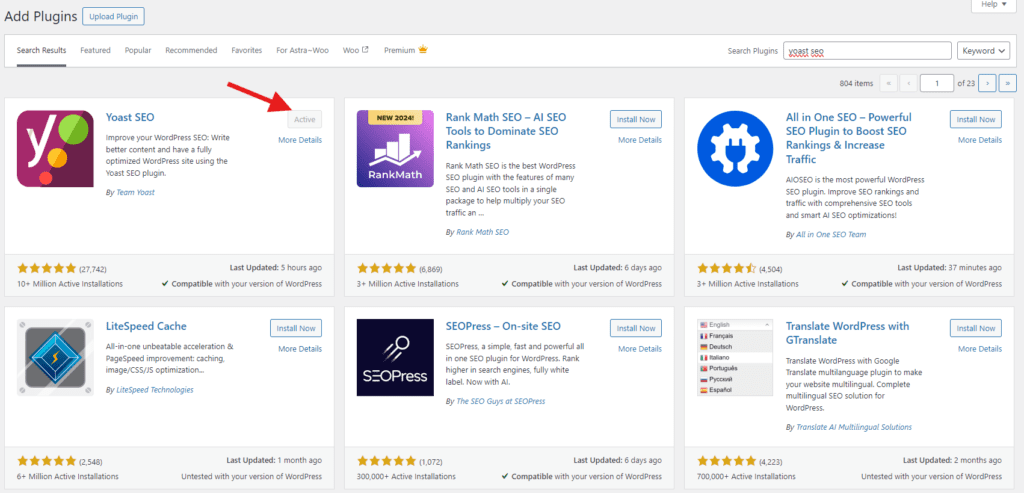Click the Premium crown icon

coord(423,50)
